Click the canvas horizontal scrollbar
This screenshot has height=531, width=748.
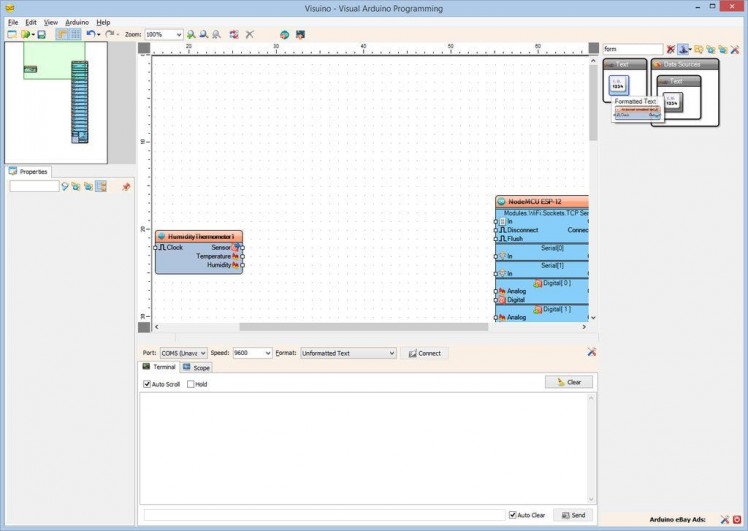pos(320,327)
